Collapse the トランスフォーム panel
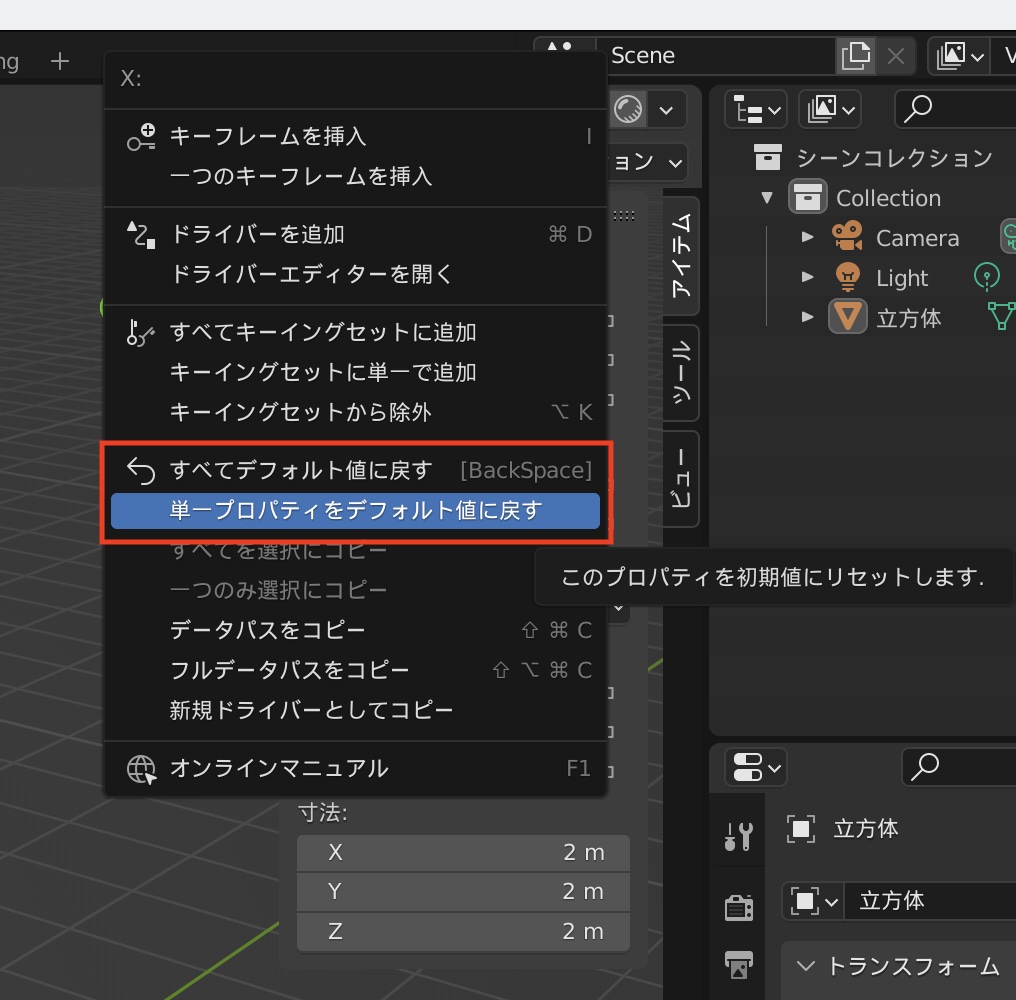Viewport: 1016px width, 1000px height. pos(806,966)
